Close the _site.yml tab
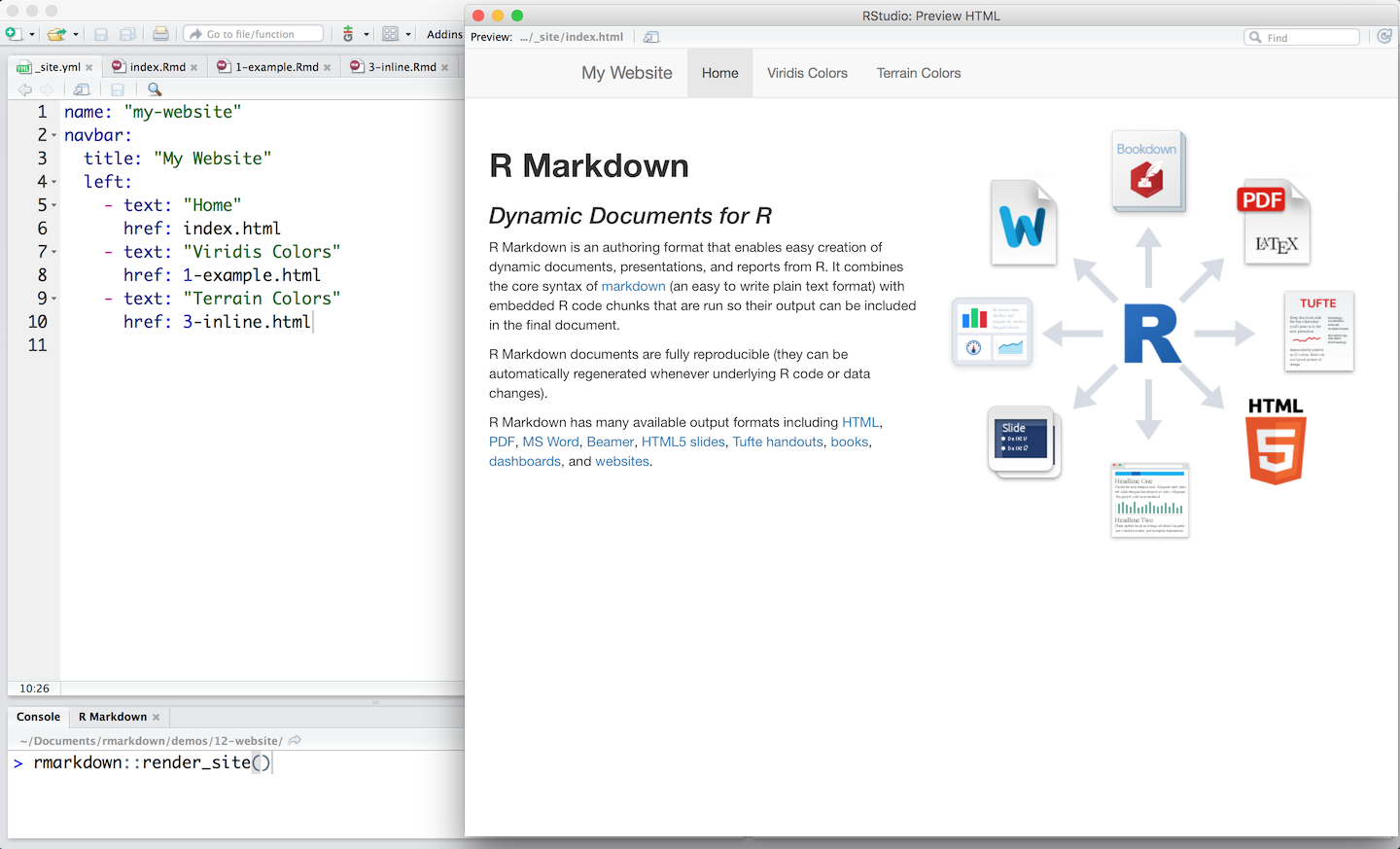 (89, 68)
